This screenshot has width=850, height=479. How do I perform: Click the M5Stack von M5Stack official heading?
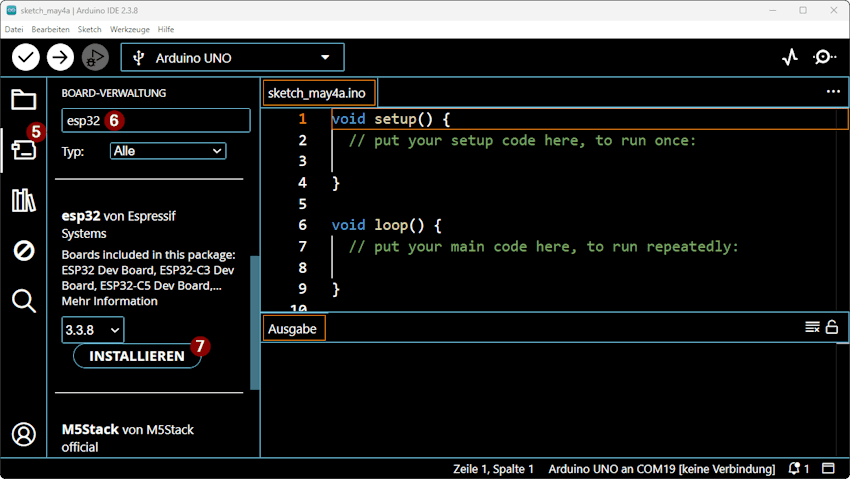[x=127, y=438]
